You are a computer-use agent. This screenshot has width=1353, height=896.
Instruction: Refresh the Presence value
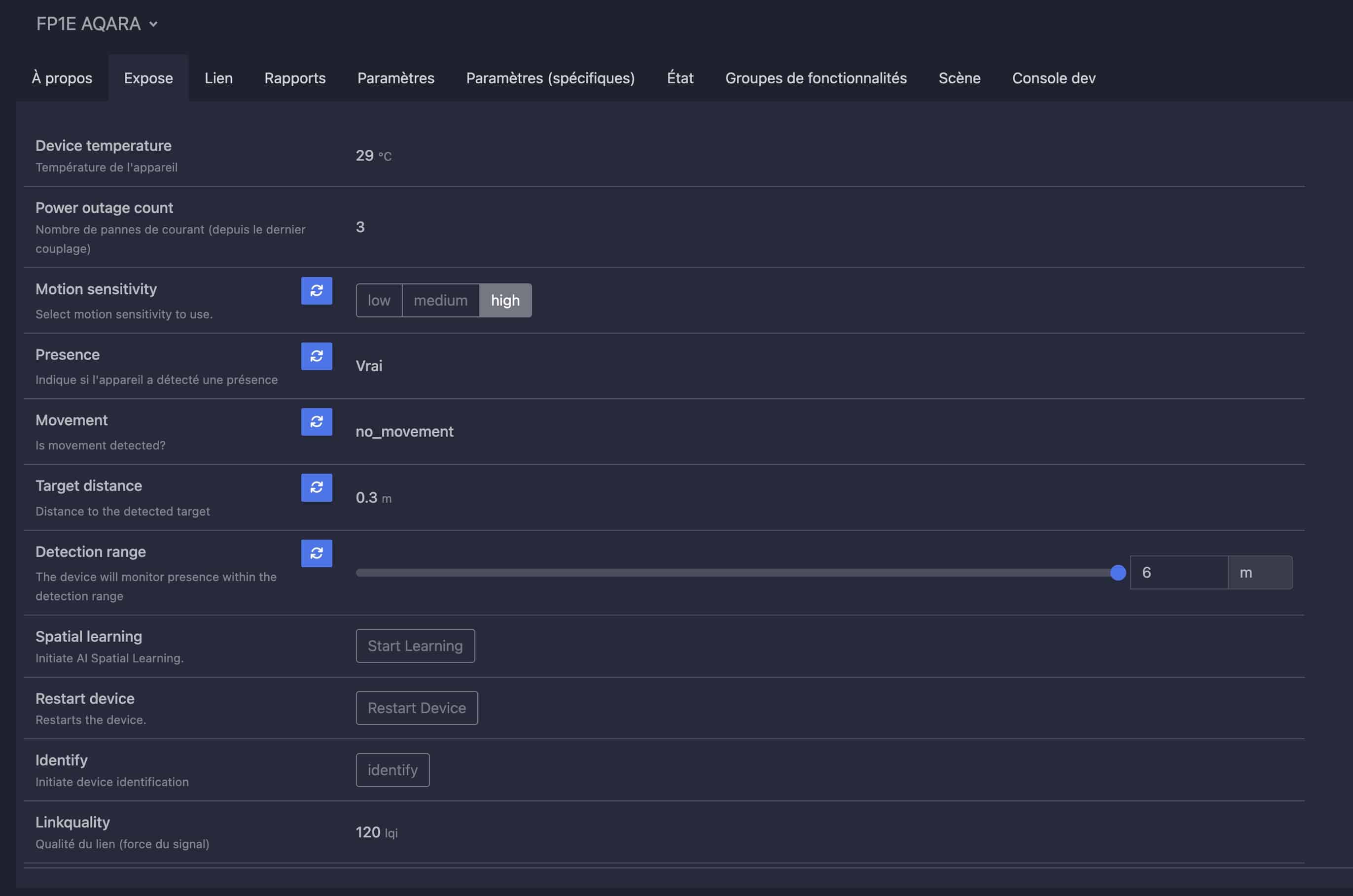316,356
